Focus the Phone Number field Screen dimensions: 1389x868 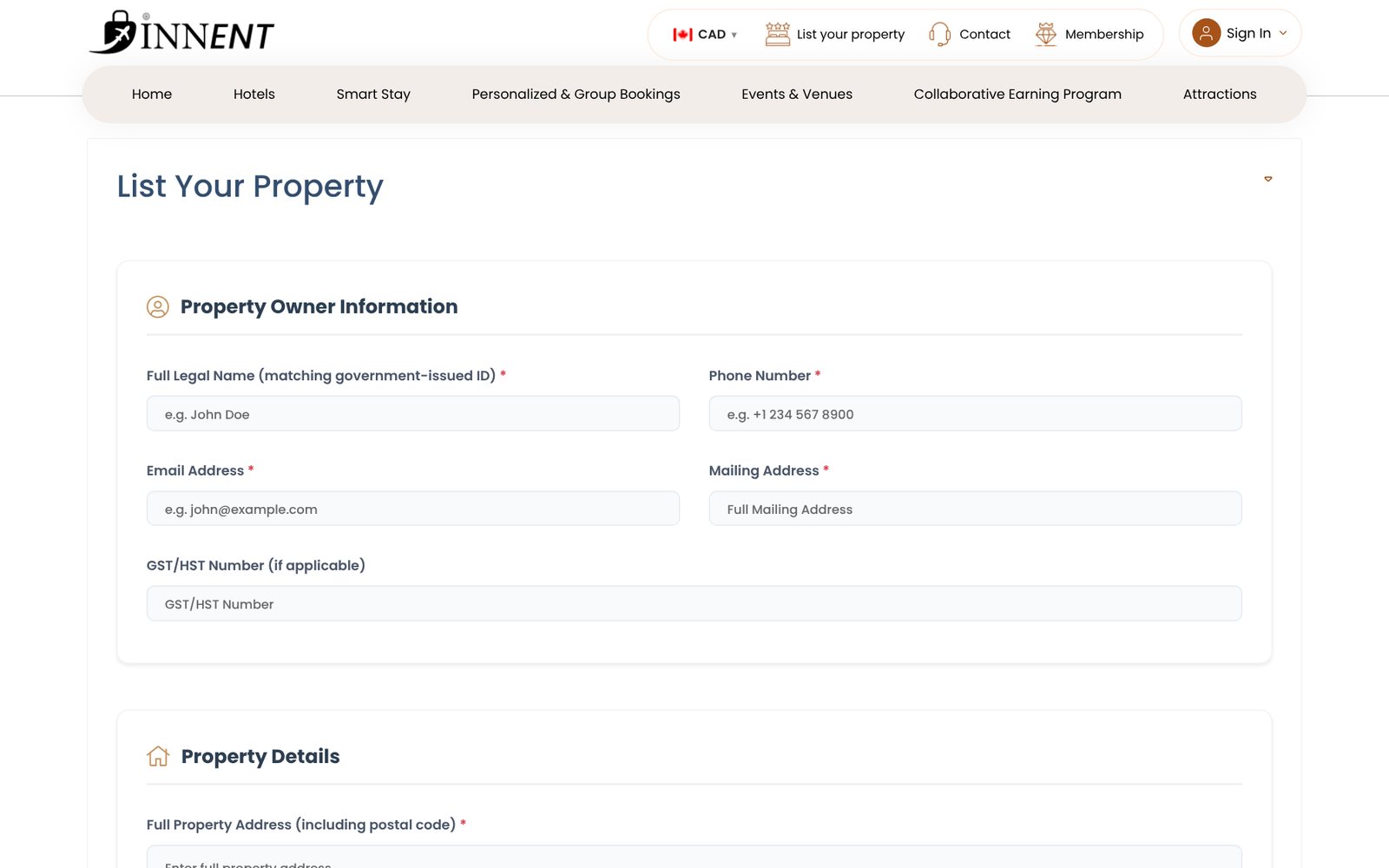(975, 414)
